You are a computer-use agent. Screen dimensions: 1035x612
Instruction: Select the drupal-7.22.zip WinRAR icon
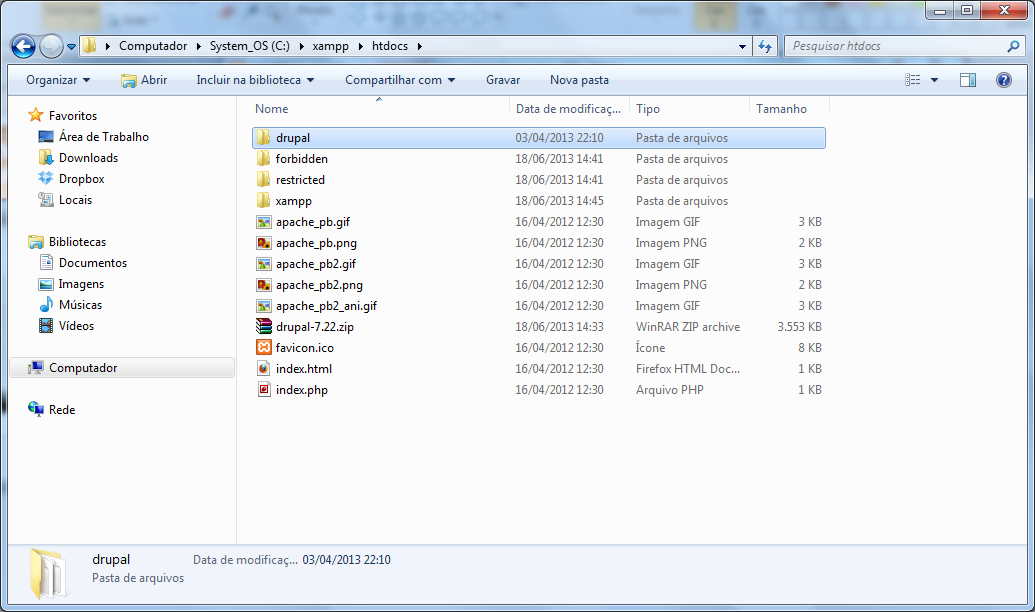[263, 327]
